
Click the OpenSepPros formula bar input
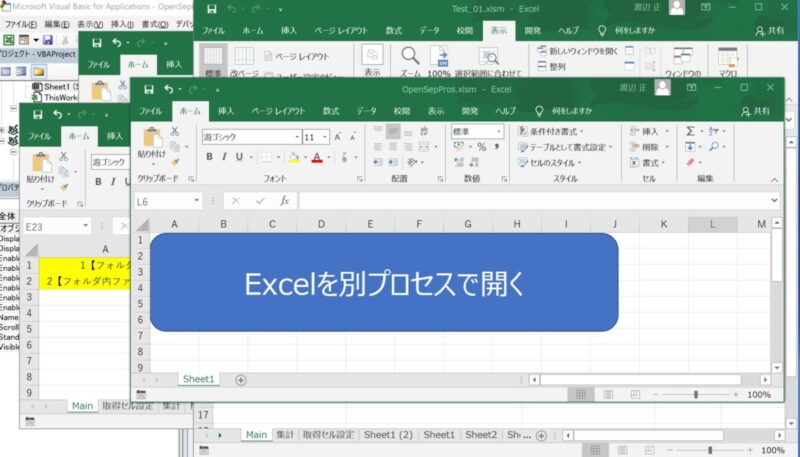(x=534, y=201)
